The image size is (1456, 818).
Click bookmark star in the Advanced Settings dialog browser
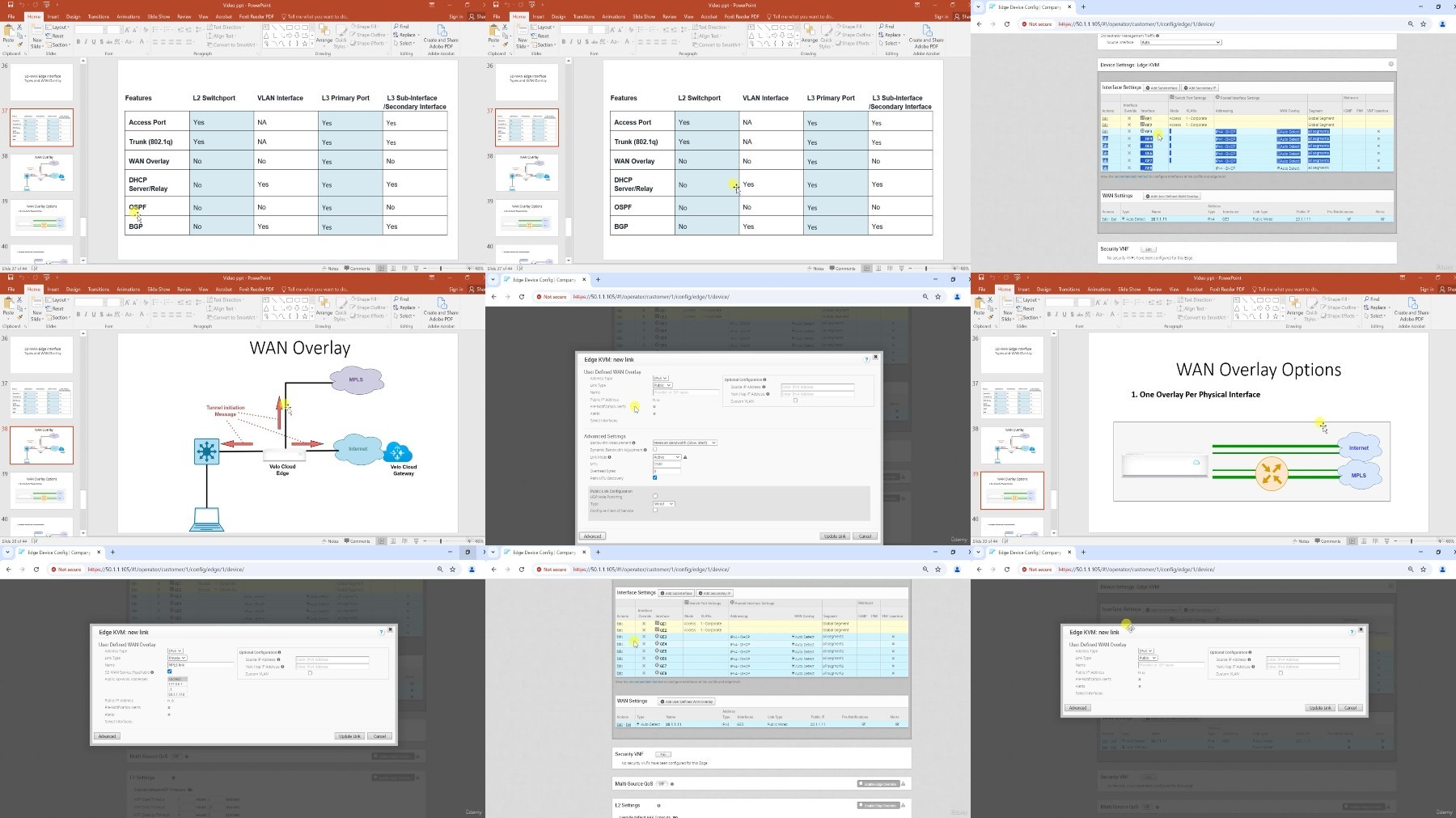(938, 296)
